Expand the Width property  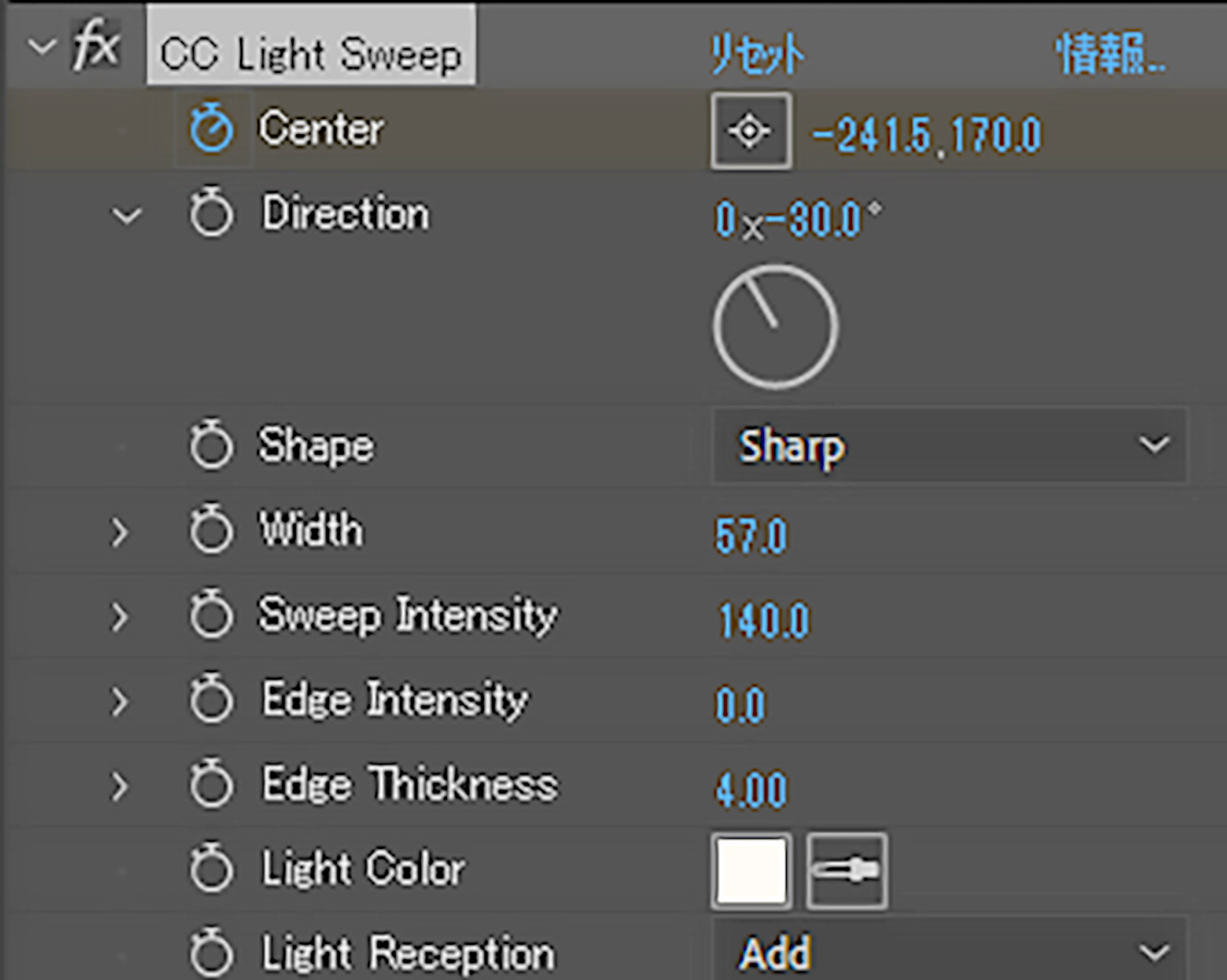[119, 532]
